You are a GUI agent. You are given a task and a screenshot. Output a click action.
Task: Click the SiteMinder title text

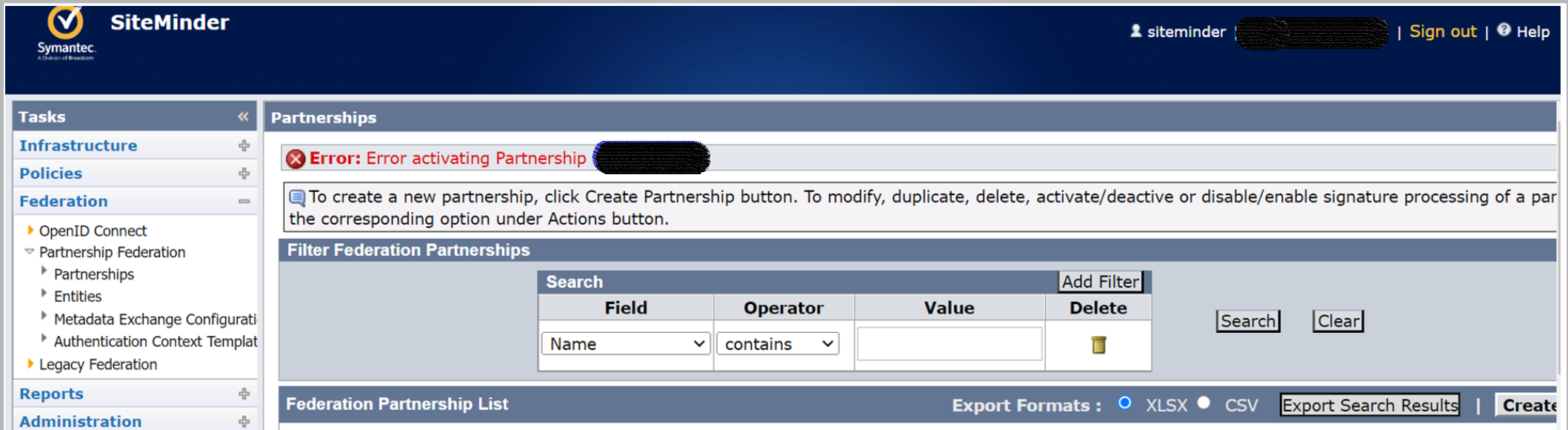coord(170,22)
